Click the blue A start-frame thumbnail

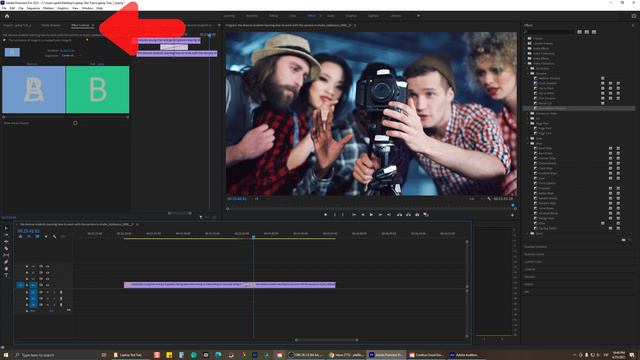(33, 89)
